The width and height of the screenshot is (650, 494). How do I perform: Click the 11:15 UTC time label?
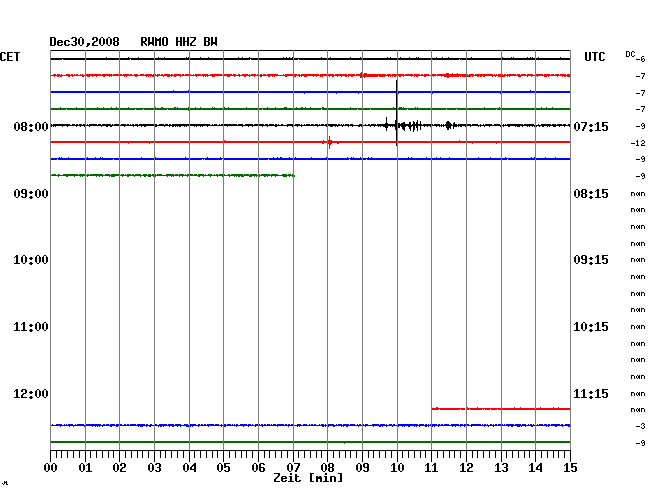[591, 393]
